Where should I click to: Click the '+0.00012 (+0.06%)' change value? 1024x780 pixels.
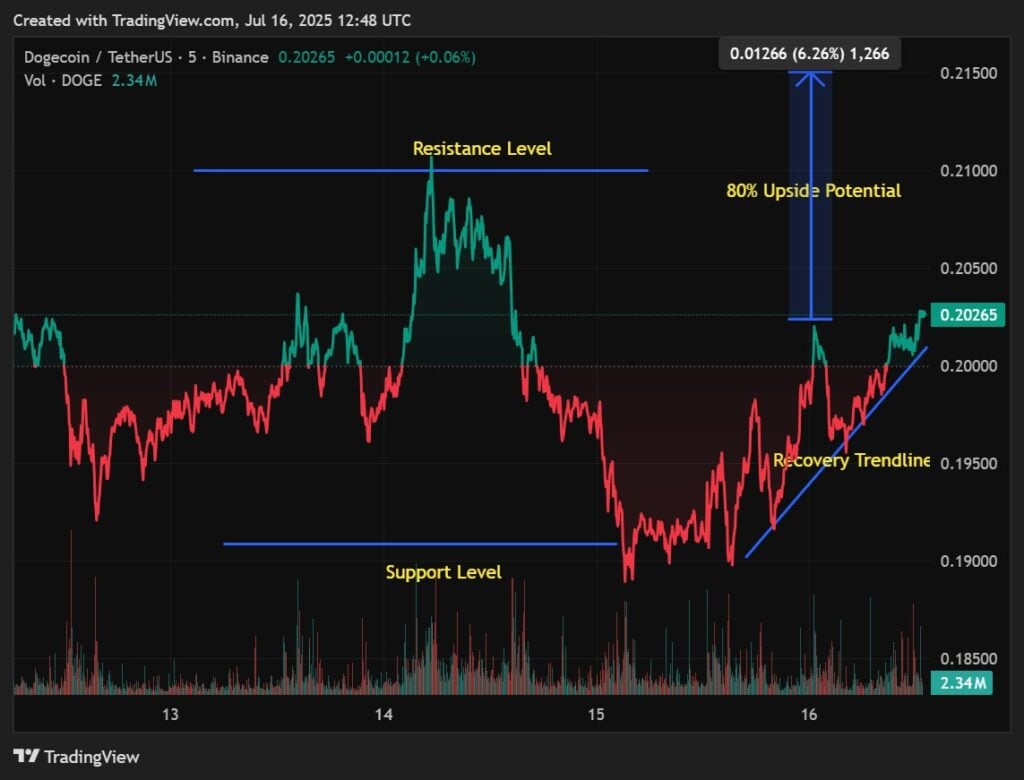(410, 57)
